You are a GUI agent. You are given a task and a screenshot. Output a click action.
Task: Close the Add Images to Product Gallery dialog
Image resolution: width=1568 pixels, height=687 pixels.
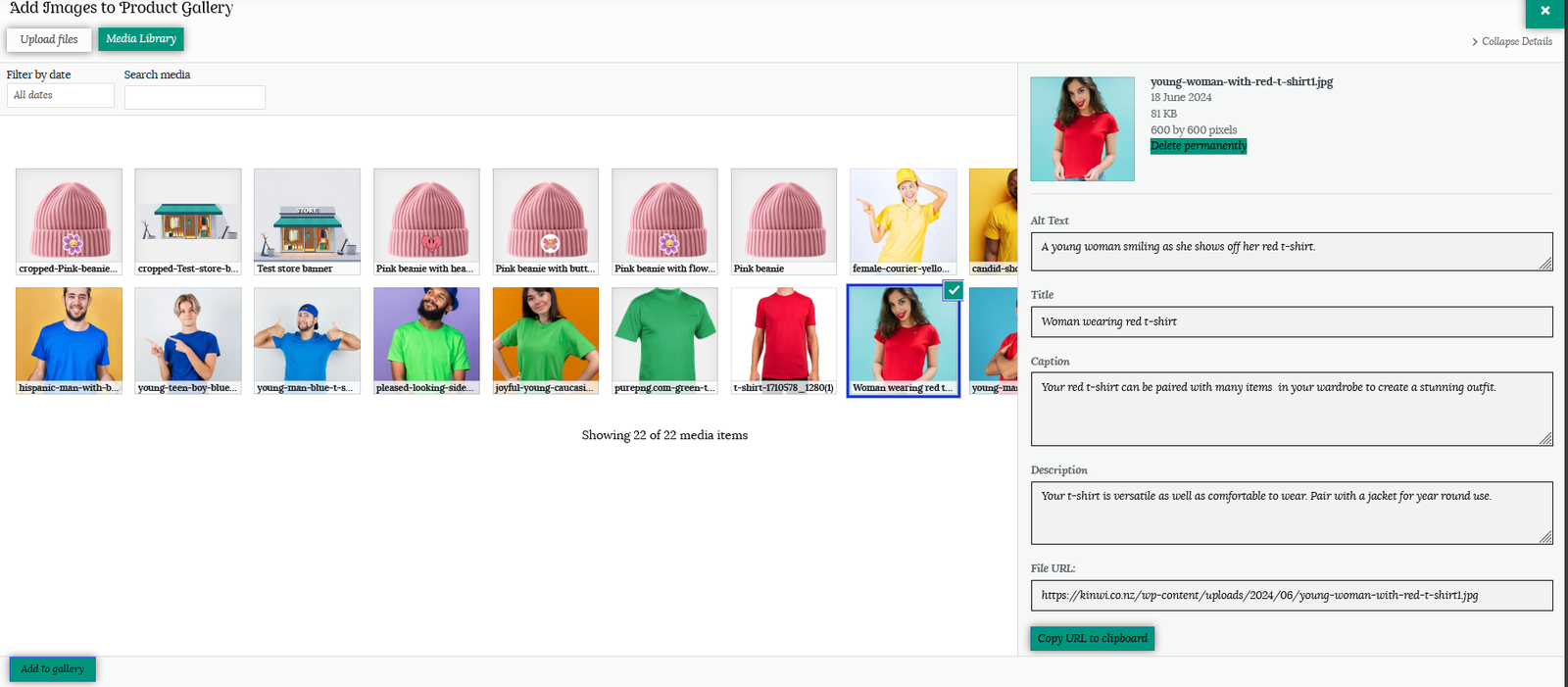(x=1545, y=12)
